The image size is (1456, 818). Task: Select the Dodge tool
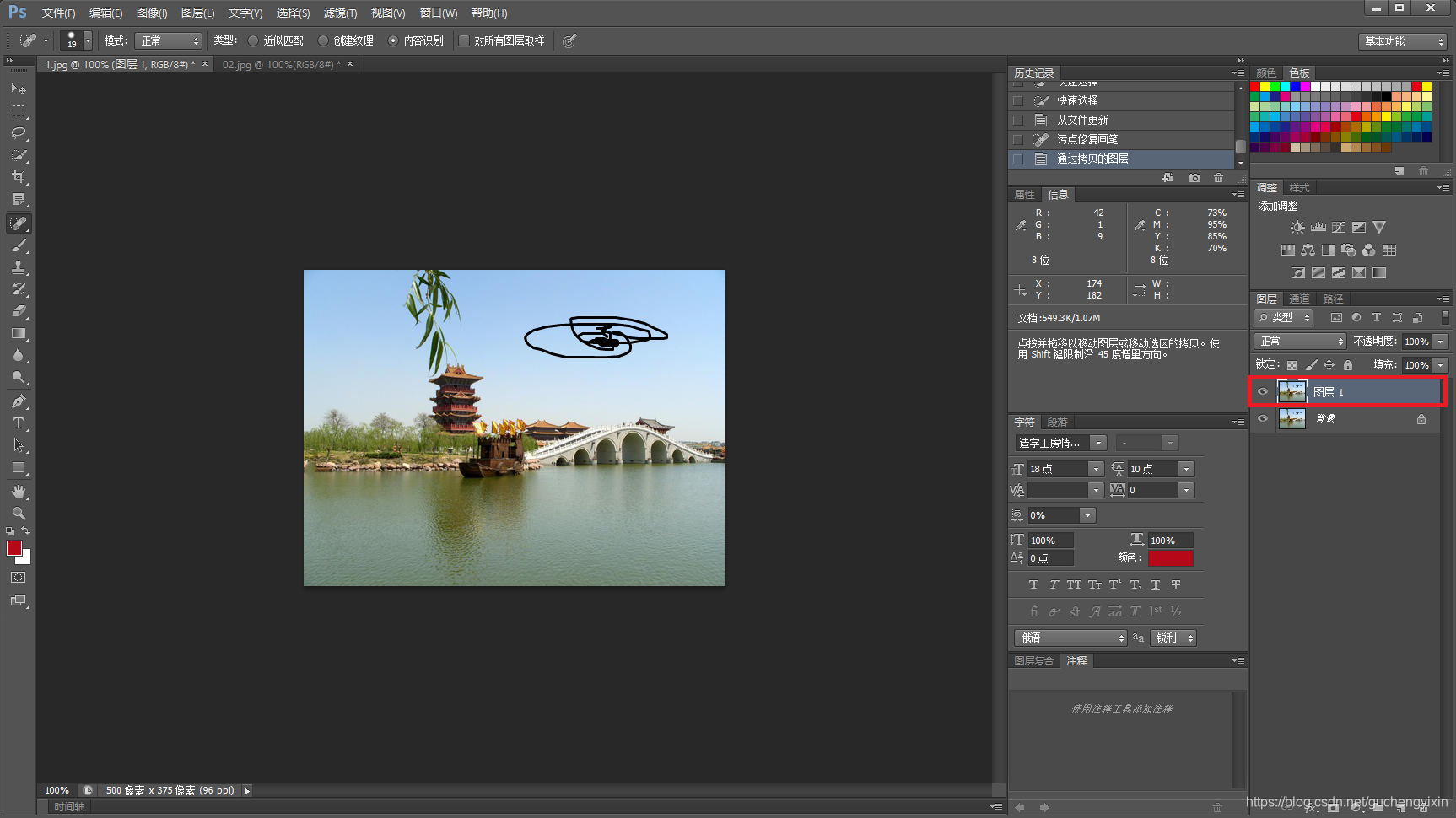pyautogui.click(x=19, y=378)
